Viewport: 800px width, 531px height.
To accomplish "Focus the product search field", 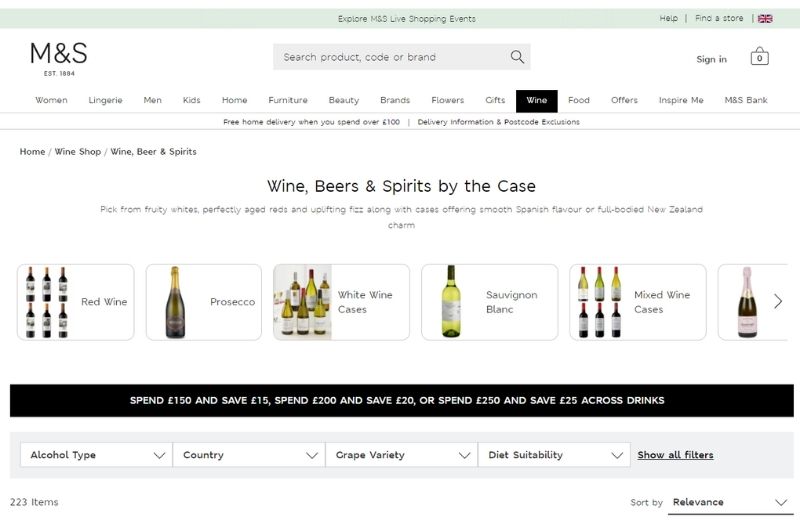I will [402, 57].
